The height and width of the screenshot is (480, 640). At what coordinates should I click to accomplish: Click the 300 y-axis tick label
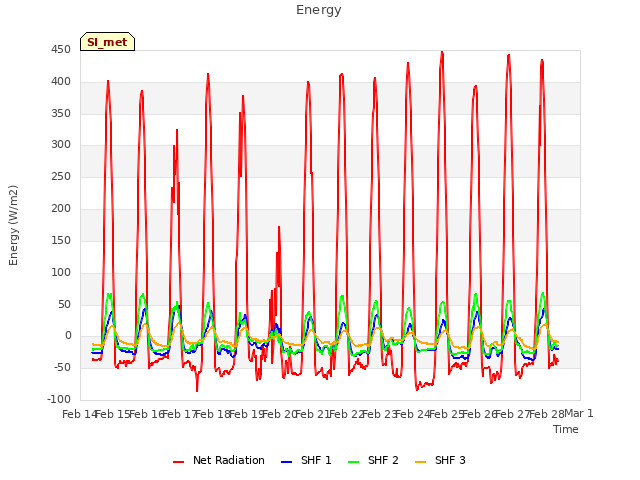pyautogui.click(x=61, y=144)
